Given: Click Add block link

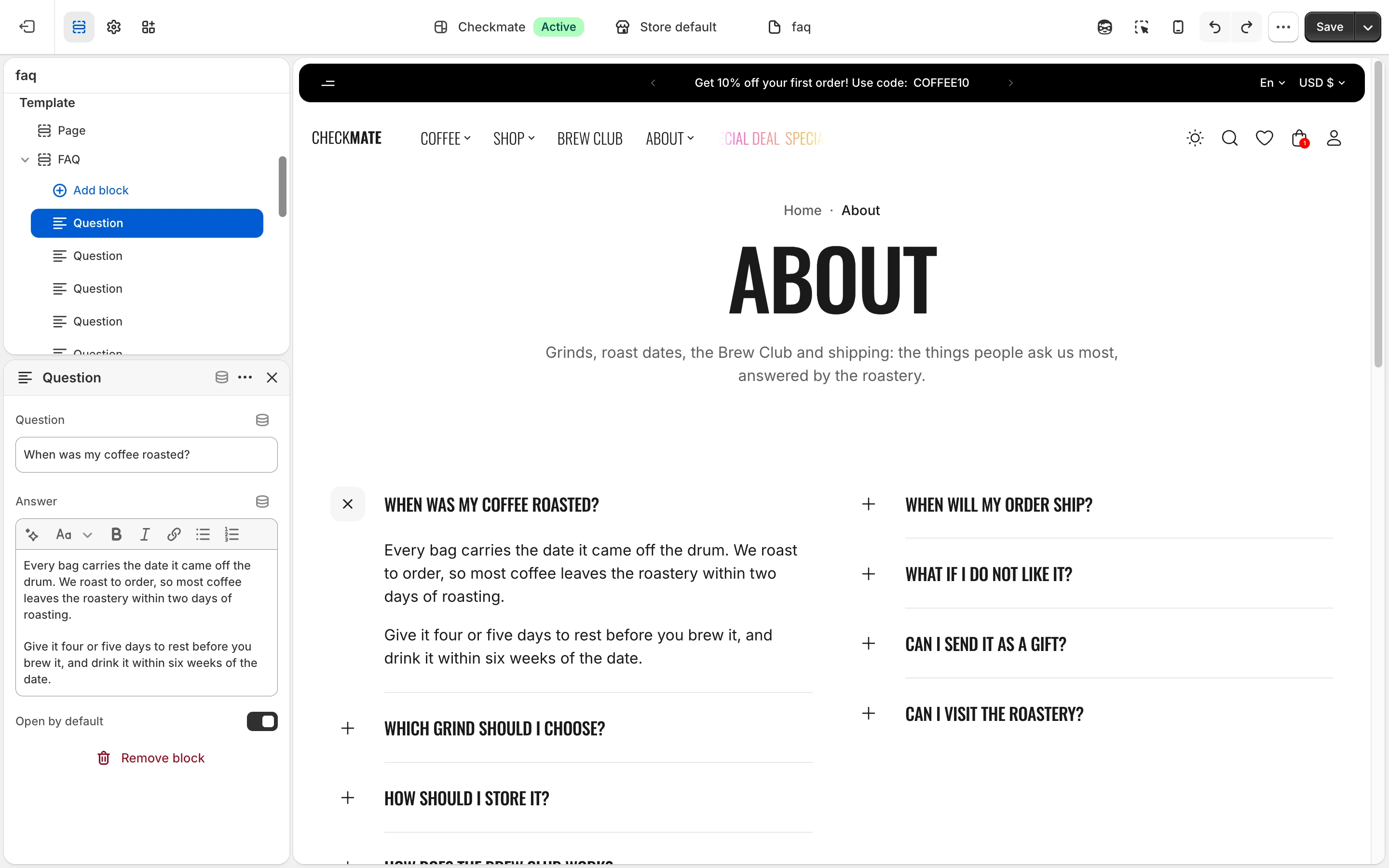Looking at the screenshot, I should pos(91,190).
